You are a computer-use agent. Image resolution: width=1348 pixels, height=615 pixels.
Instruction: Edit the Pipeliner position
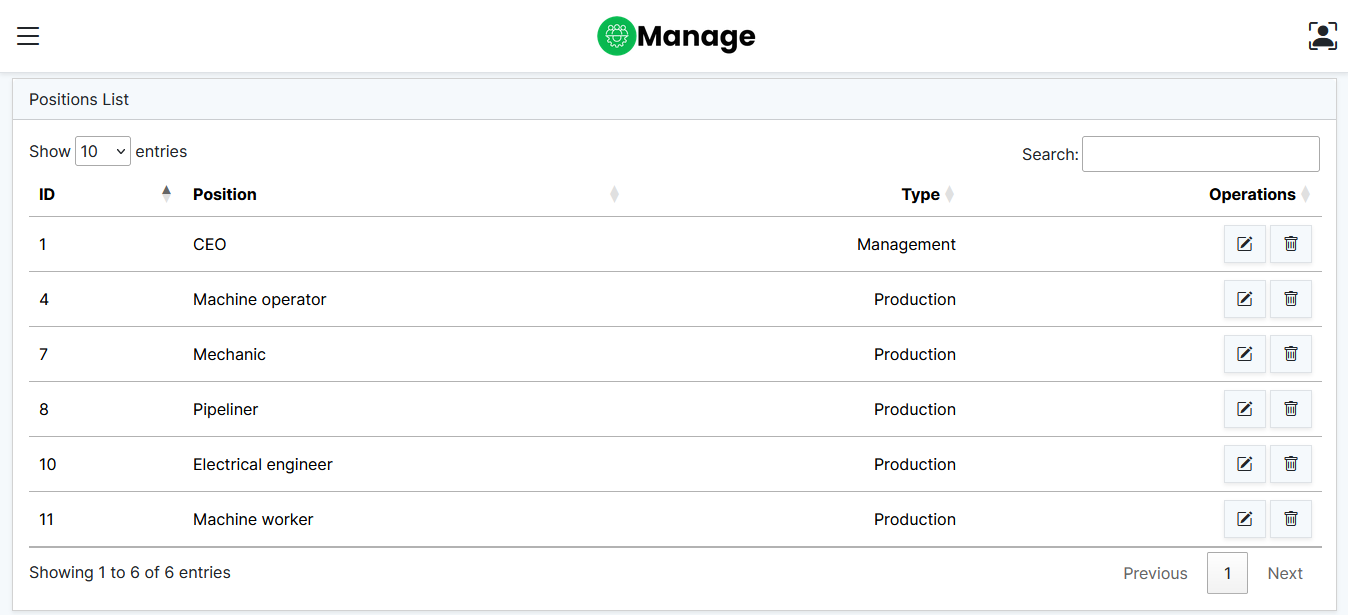[x=1244, y=409]
